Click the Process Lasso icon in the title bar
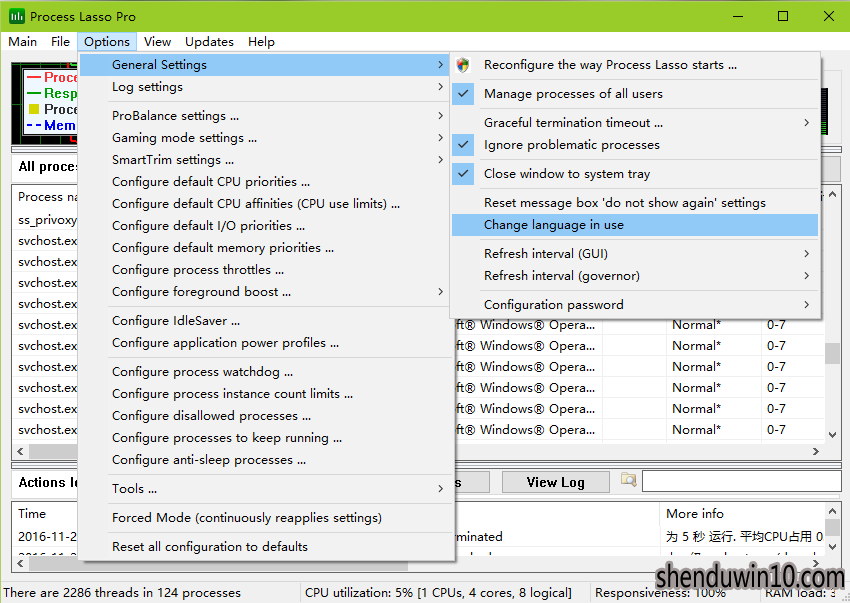Screen dimensions: 850x603 point(17,16)
